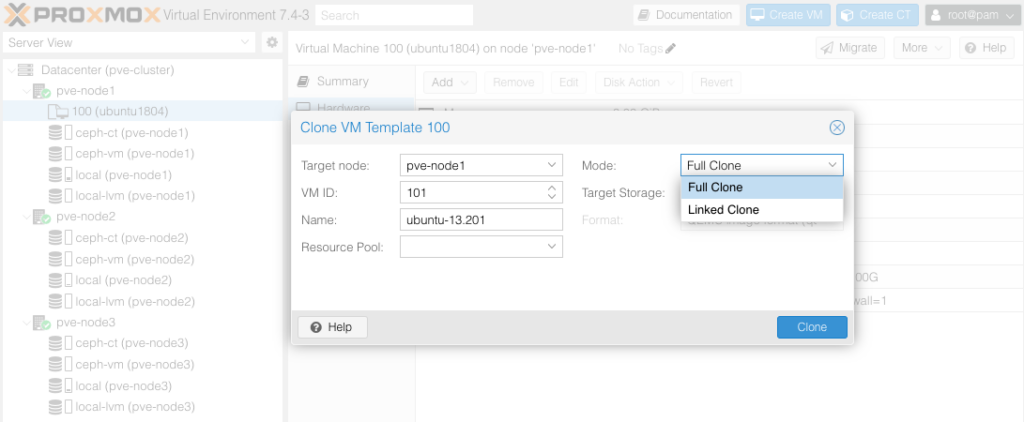Open the Add hardware dropdown
The height and width of the screenshot is (422, 1024).
[450, 82]
